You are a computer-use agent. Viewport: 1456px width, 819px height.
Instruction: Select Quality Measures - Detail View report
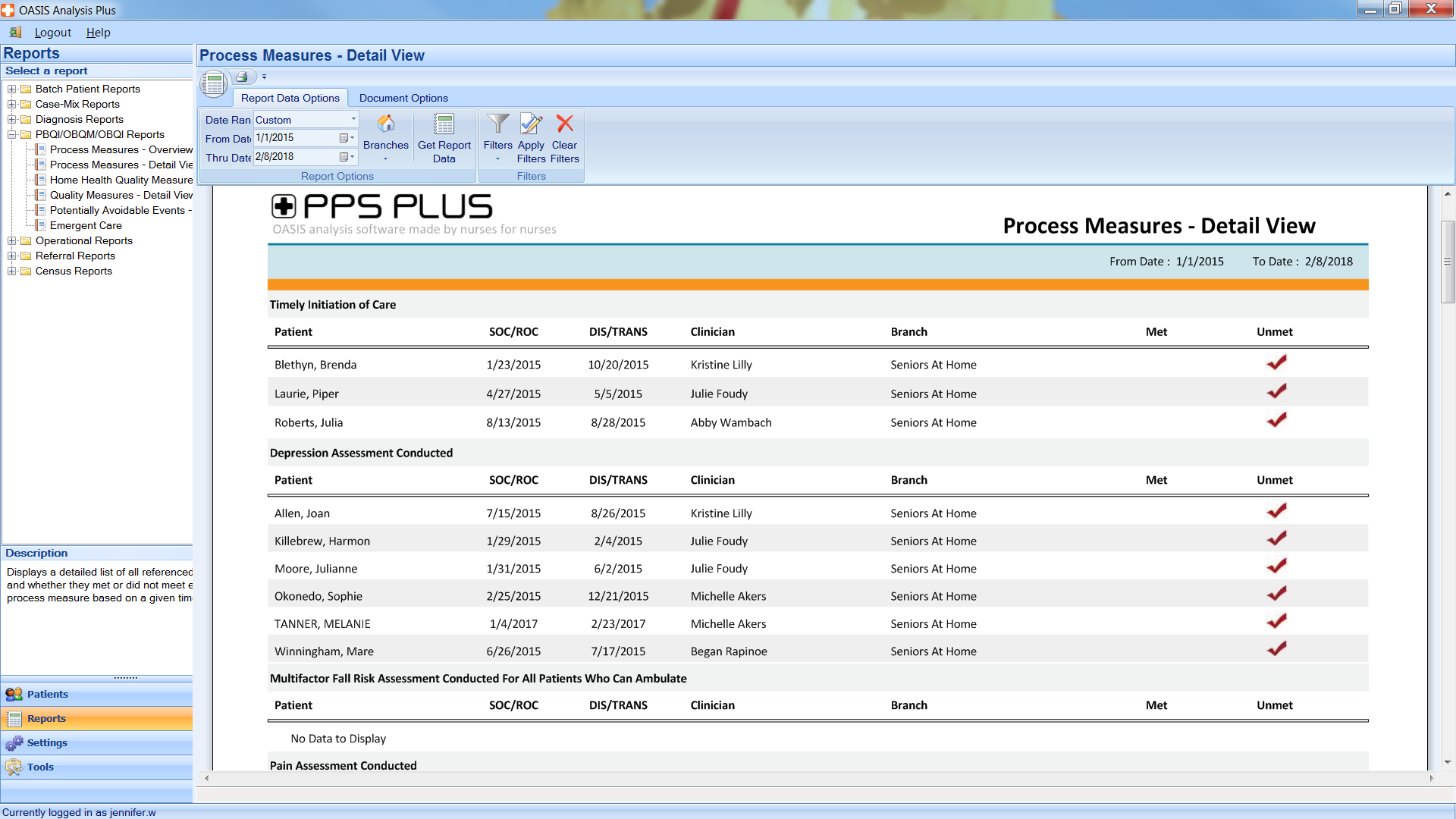tap(121, 195)
